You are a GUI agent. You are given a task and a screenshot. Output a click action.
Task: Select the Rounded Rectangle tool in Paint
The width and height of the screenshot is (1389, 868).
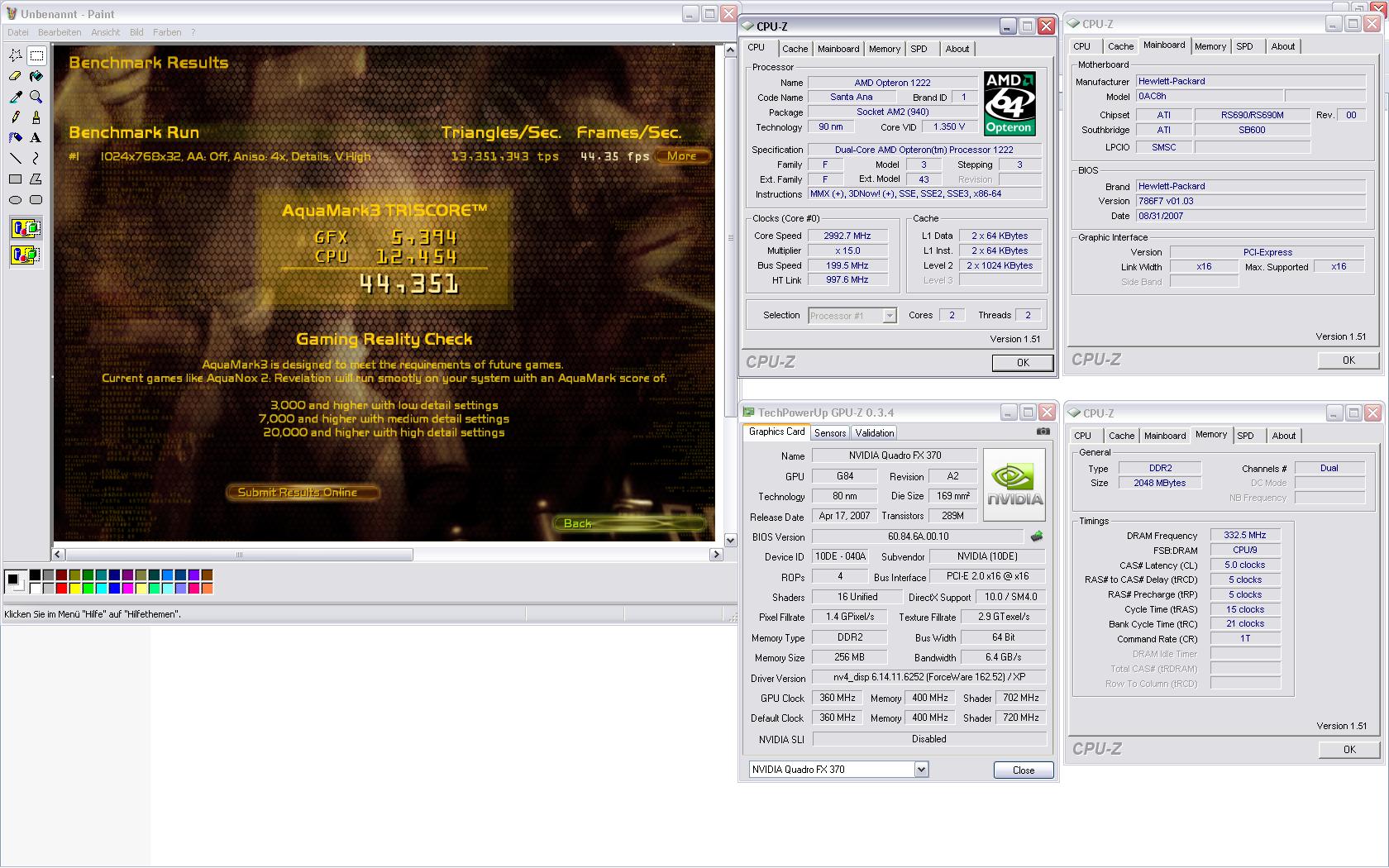tap(36, 200)
